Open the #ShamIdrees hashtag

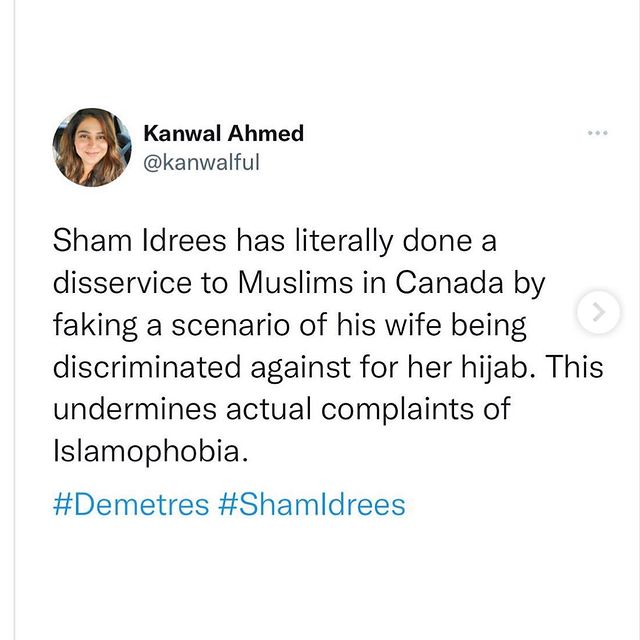(312, 505)
